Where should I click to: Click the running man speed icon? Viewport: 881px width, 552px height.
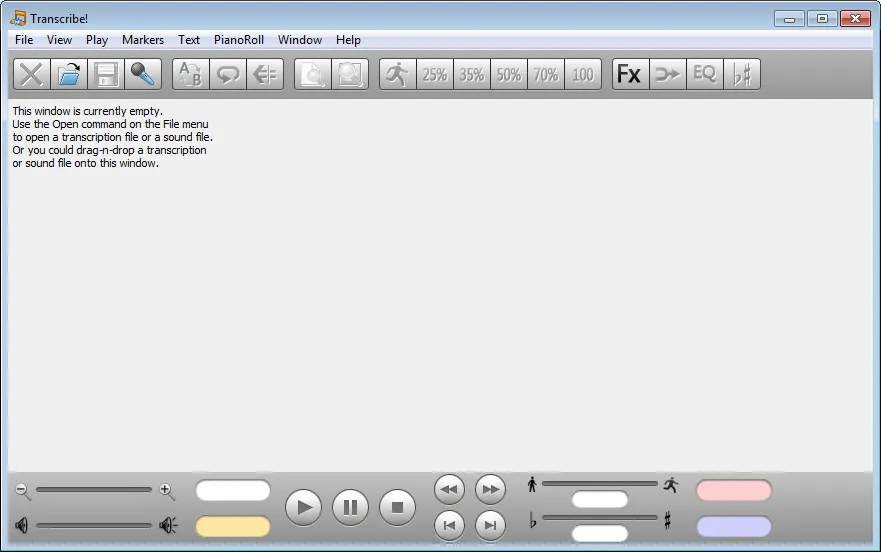pyautogui.click(x=397, y=74)
